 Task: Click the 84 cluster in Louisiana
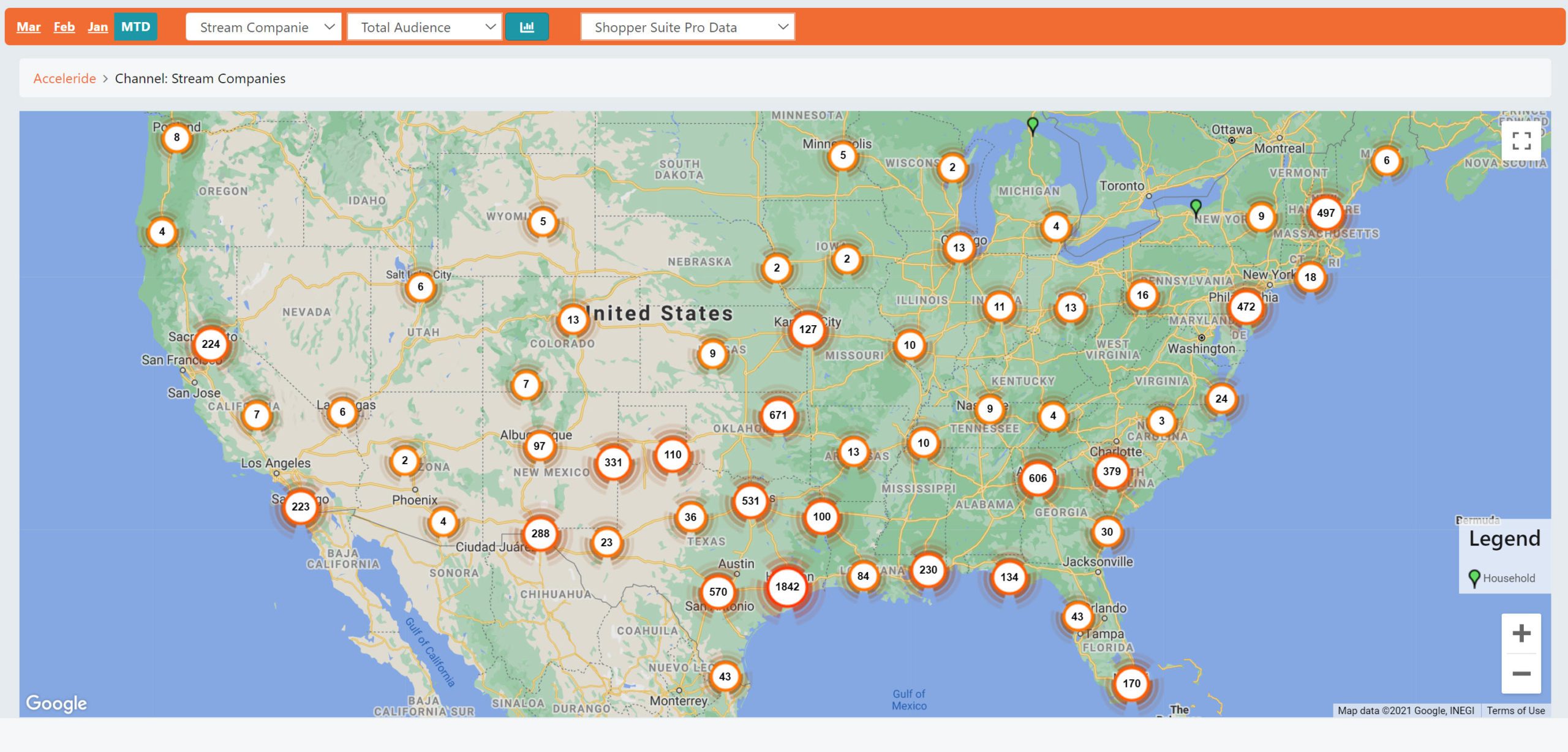click(x=863, y=576)
